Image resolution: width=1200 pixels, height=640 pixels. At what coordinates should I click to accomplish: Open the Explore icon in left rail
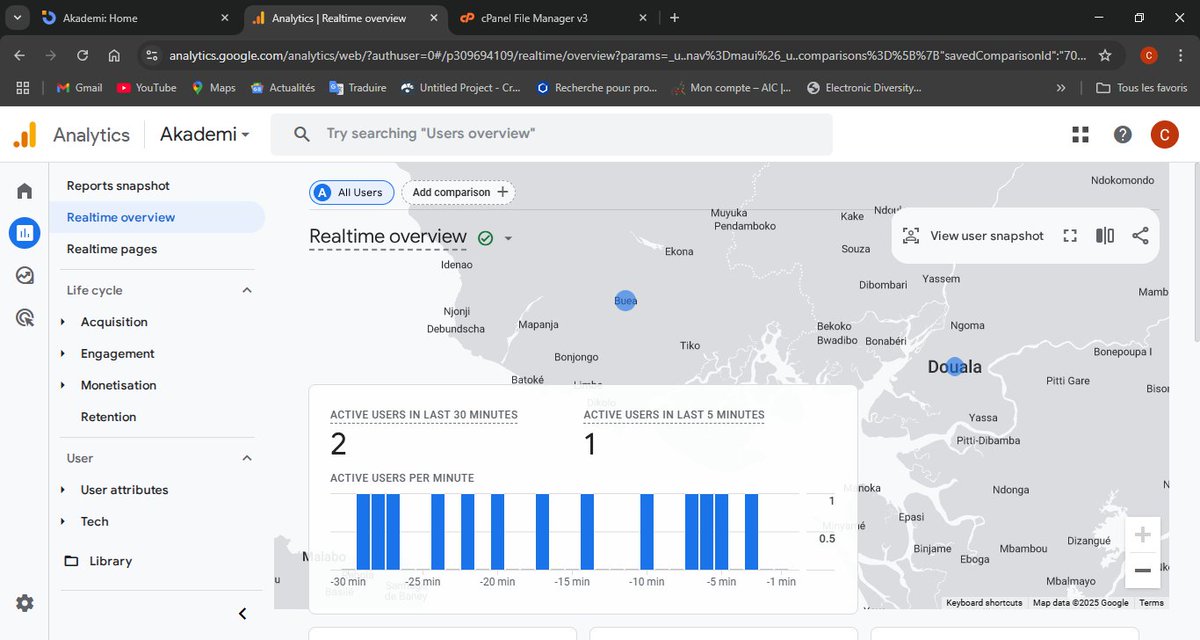pos(24,275)
